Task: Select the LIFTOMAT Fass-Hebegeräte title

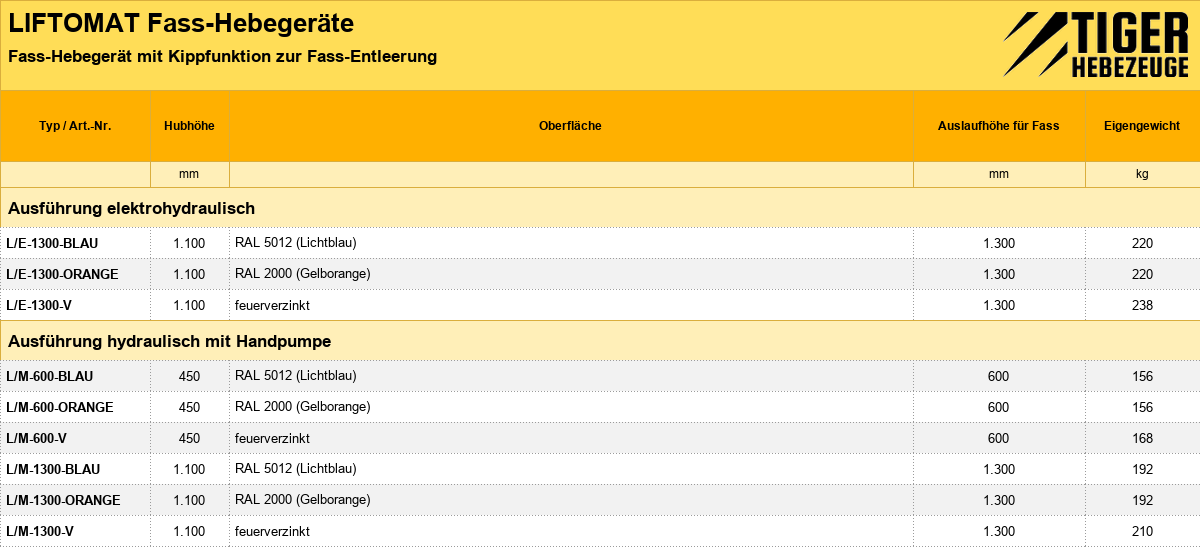Action: pos(181,22)
